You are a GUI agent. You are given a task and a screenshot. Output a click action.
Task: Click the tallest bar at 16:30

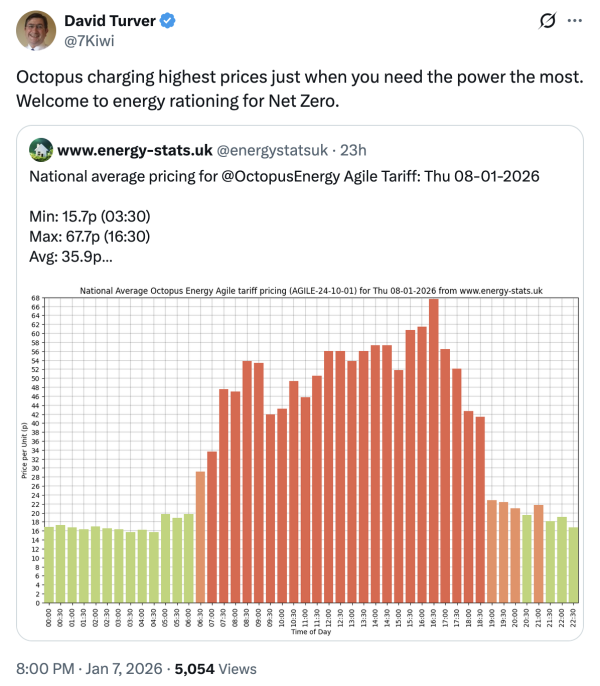(x=433, y=451)
